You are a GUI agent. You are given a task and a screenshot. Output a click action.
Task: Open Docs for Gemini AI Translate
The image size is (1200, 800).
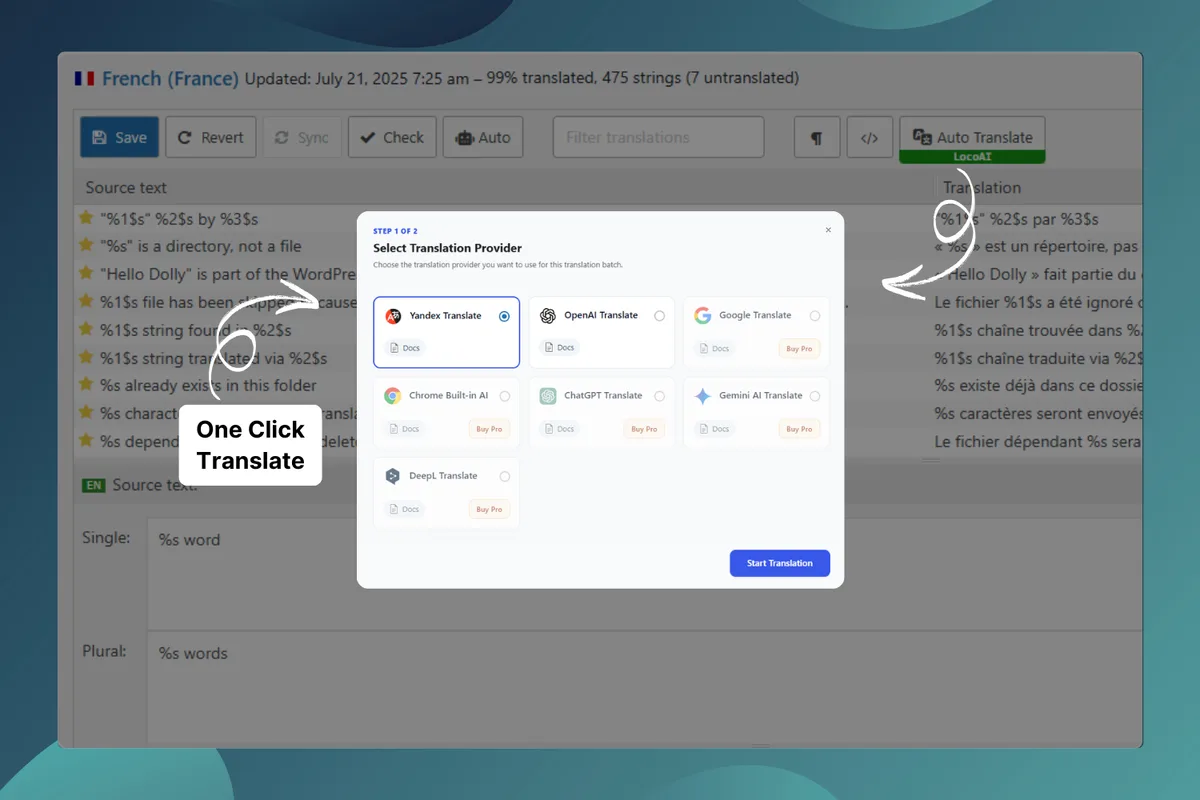(715, 428)
